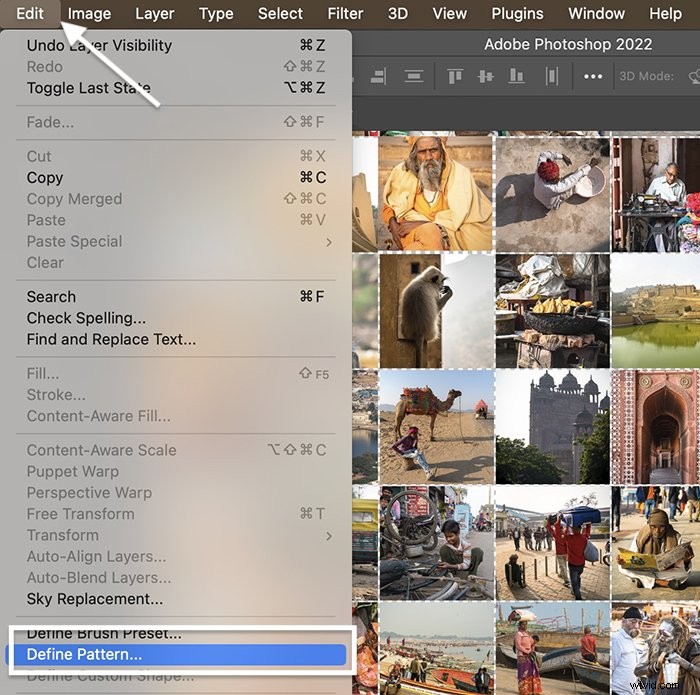Click the align top edges icon
The width and height of the screenshot is (700, 695).
point(454,77)
